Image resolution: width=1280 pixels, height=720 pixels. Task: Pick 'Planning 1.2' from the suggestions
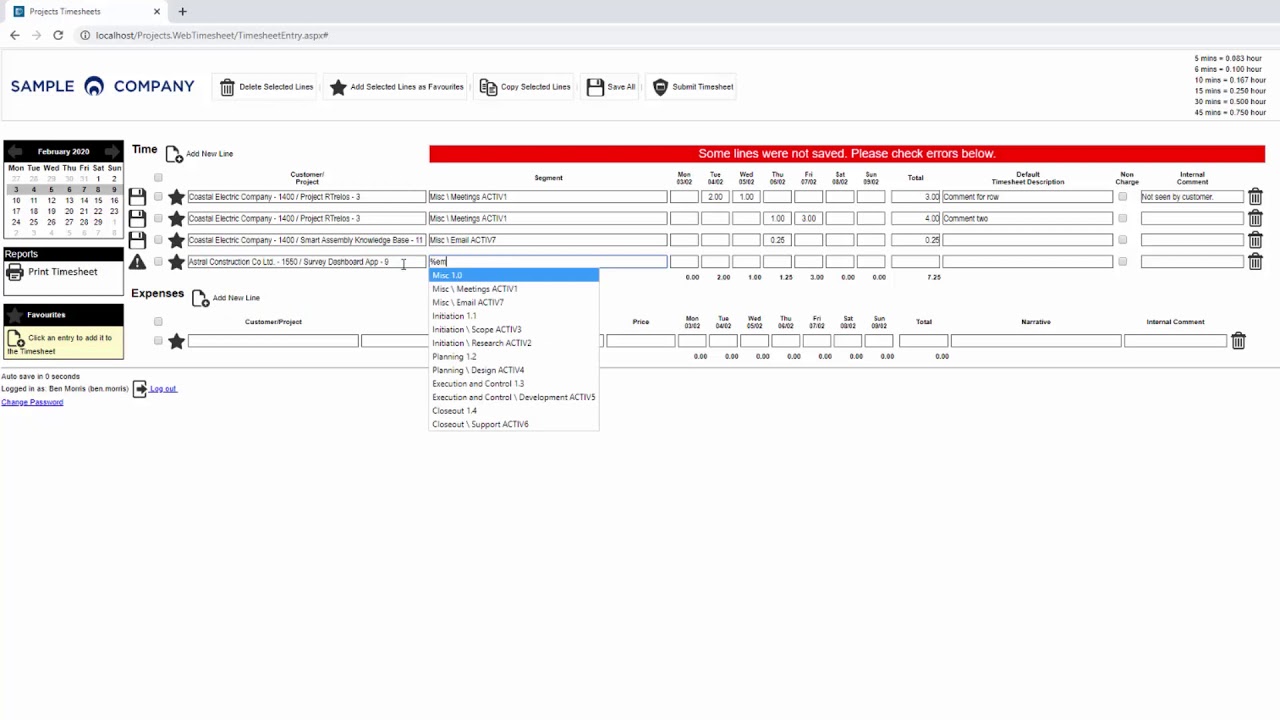tap(514, 356)
